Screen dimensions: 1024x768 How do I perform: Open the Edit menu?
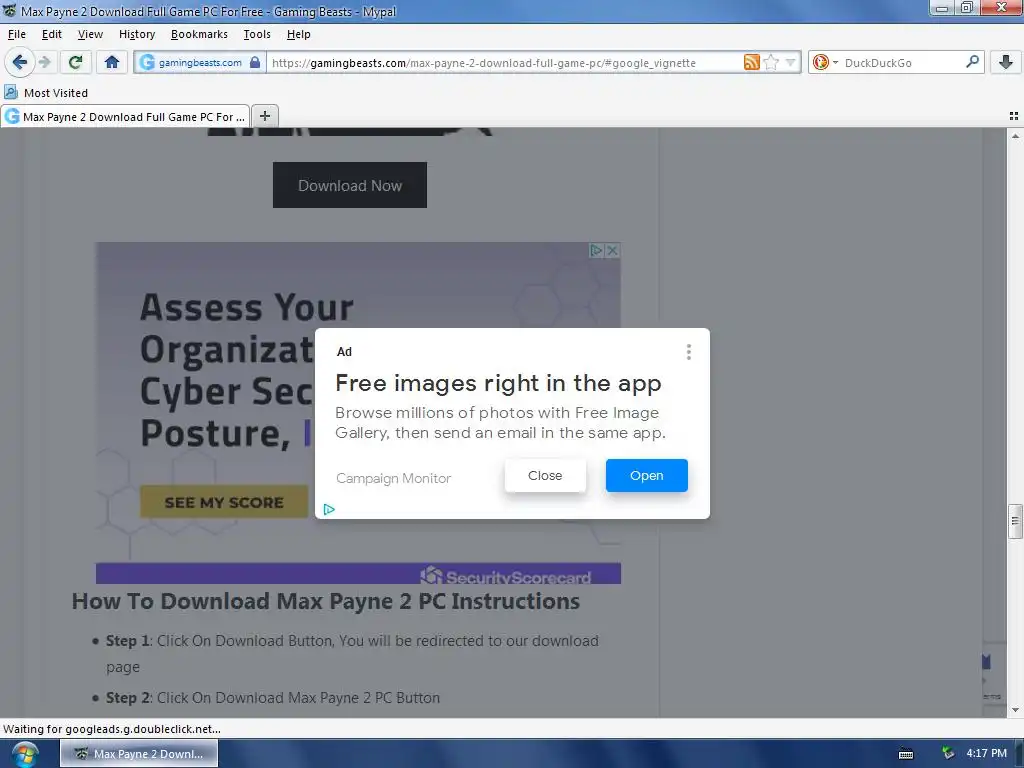pyautogui.click(x=52, y=34)
